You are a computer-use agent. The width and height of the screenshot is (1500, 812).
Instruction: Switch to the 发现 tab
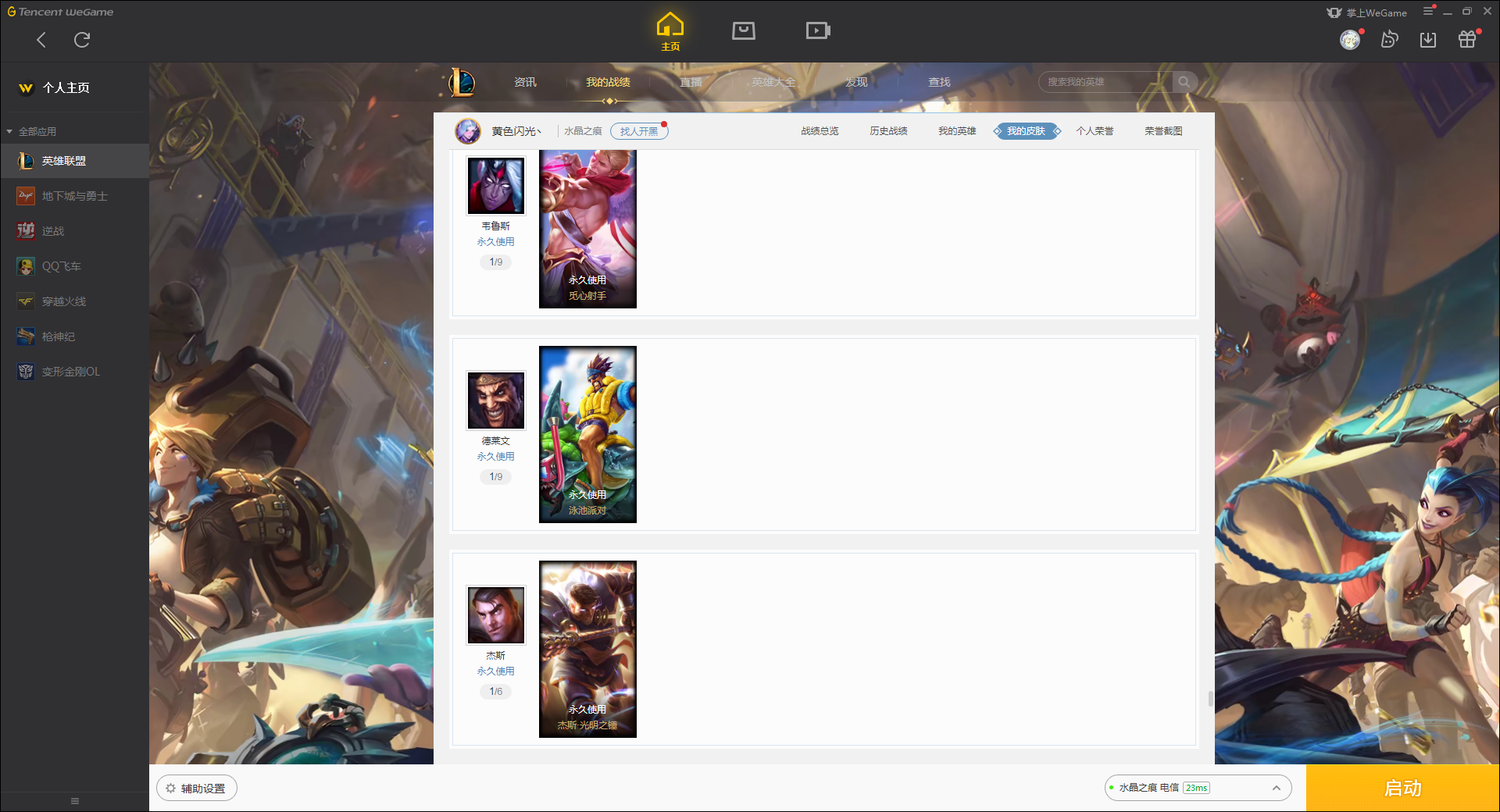856,82
